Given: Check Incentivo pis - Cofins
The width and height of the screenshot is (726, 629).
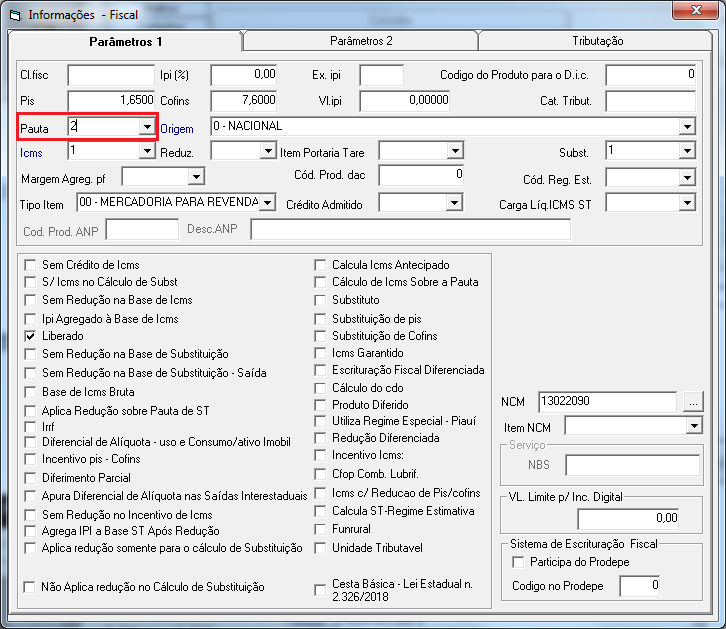Looking at the screenshot, I should pyautogui.click(x=31, y=460).
